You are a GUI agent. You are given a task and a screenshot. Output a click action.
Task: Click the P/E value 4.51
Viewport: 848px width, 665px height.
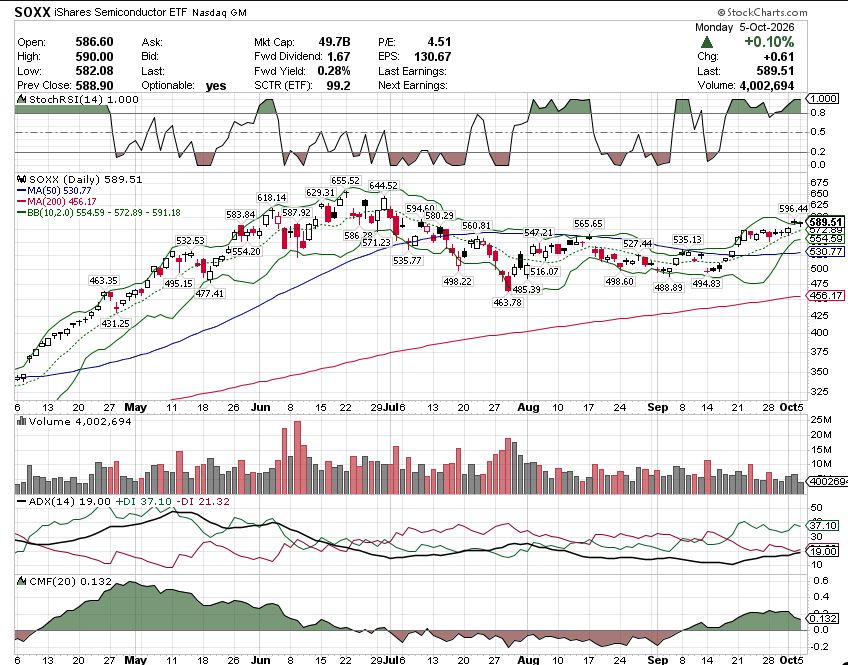point(439,42)
